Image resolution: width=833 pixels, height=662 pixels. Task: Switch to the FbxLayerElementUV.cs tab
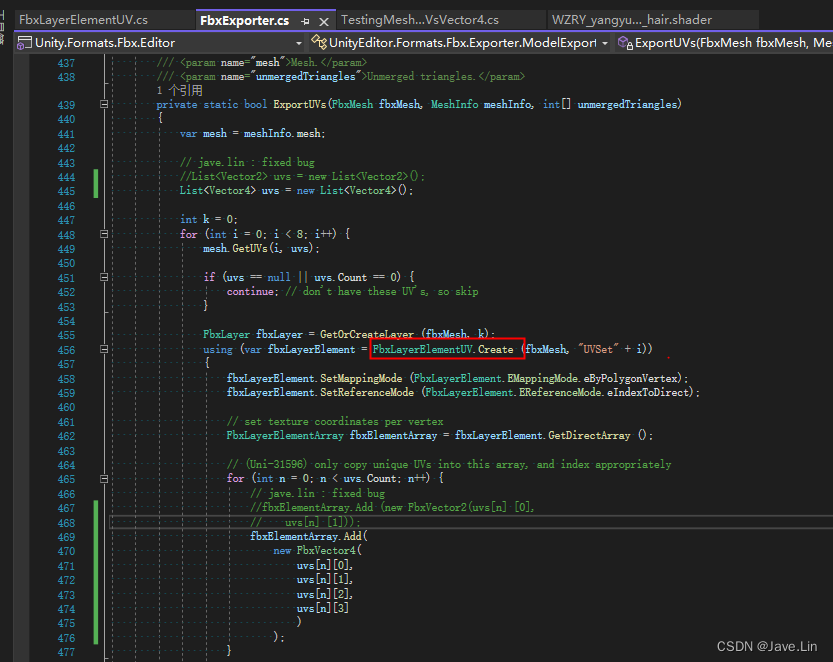(x=83, y=20)
